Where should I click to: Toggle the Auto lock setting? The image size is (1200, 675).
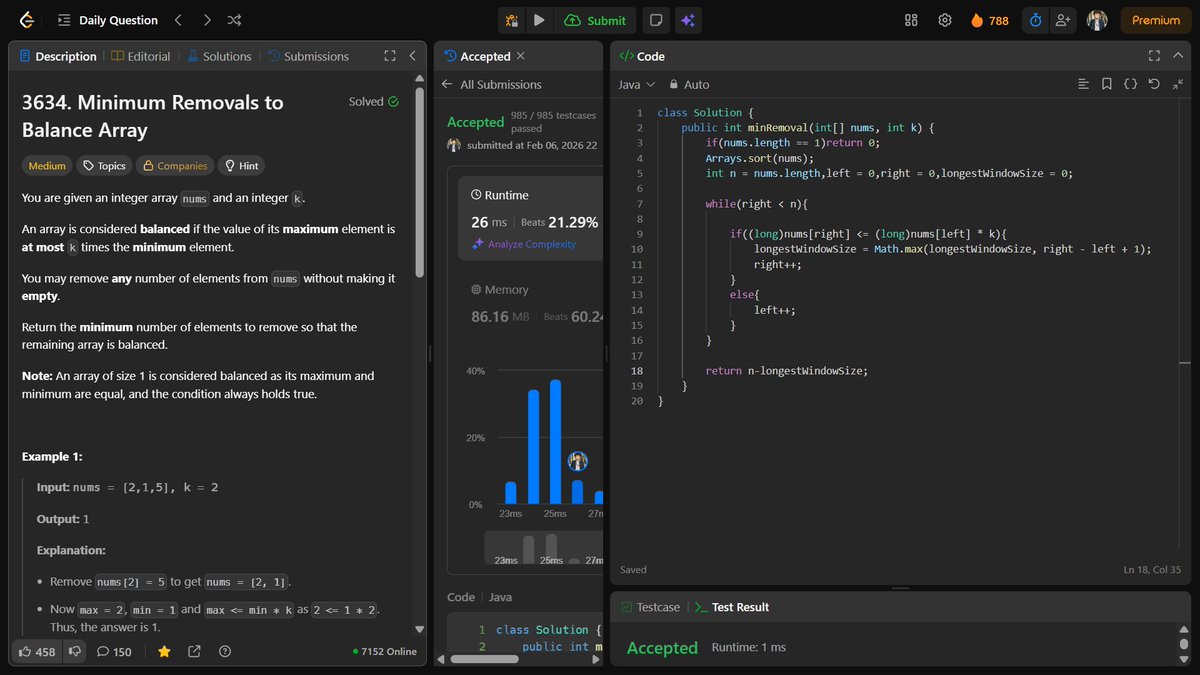click(689, 85)
